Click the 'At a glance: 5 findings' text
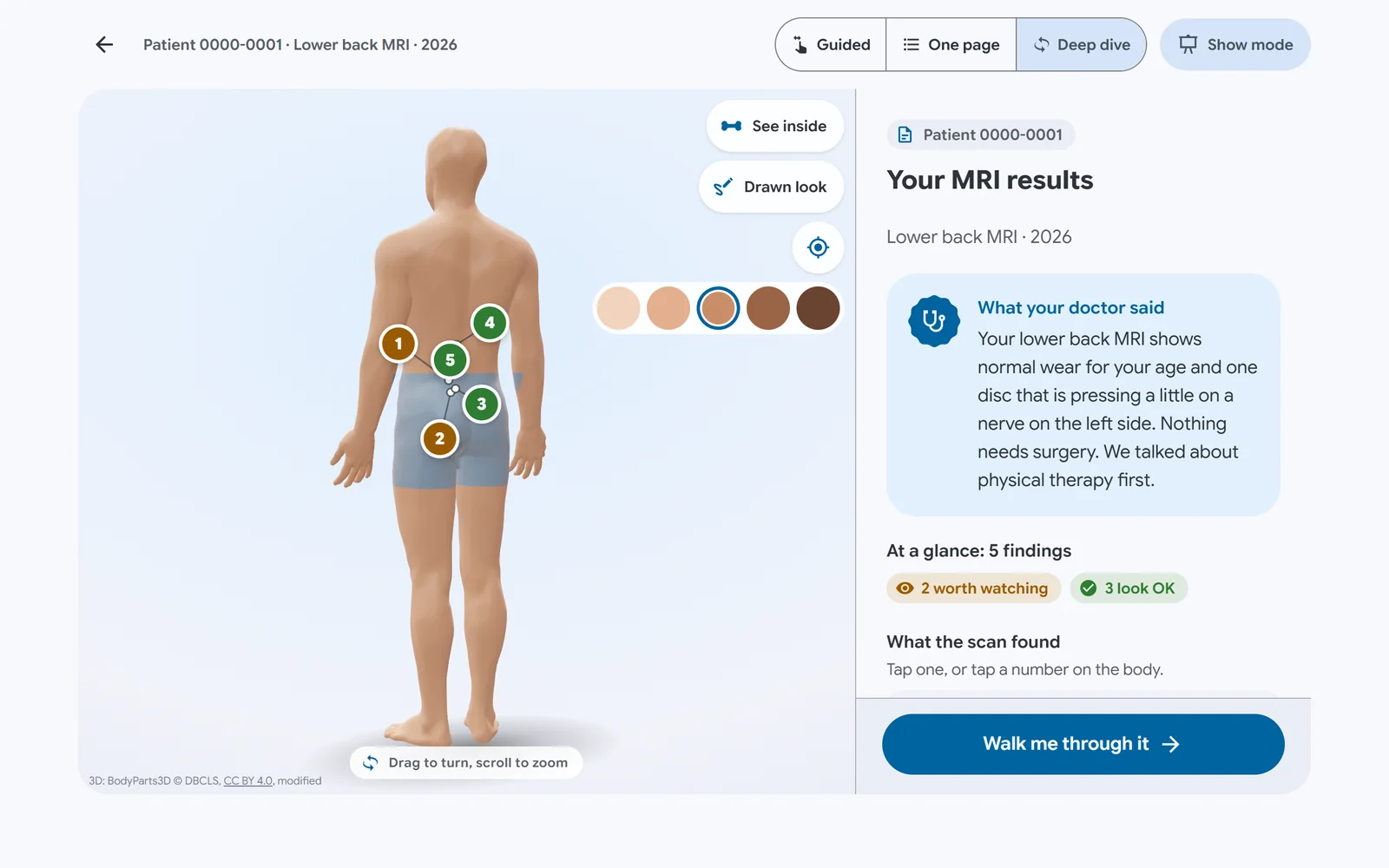The image size is (1389, 868). click(978, 550)
